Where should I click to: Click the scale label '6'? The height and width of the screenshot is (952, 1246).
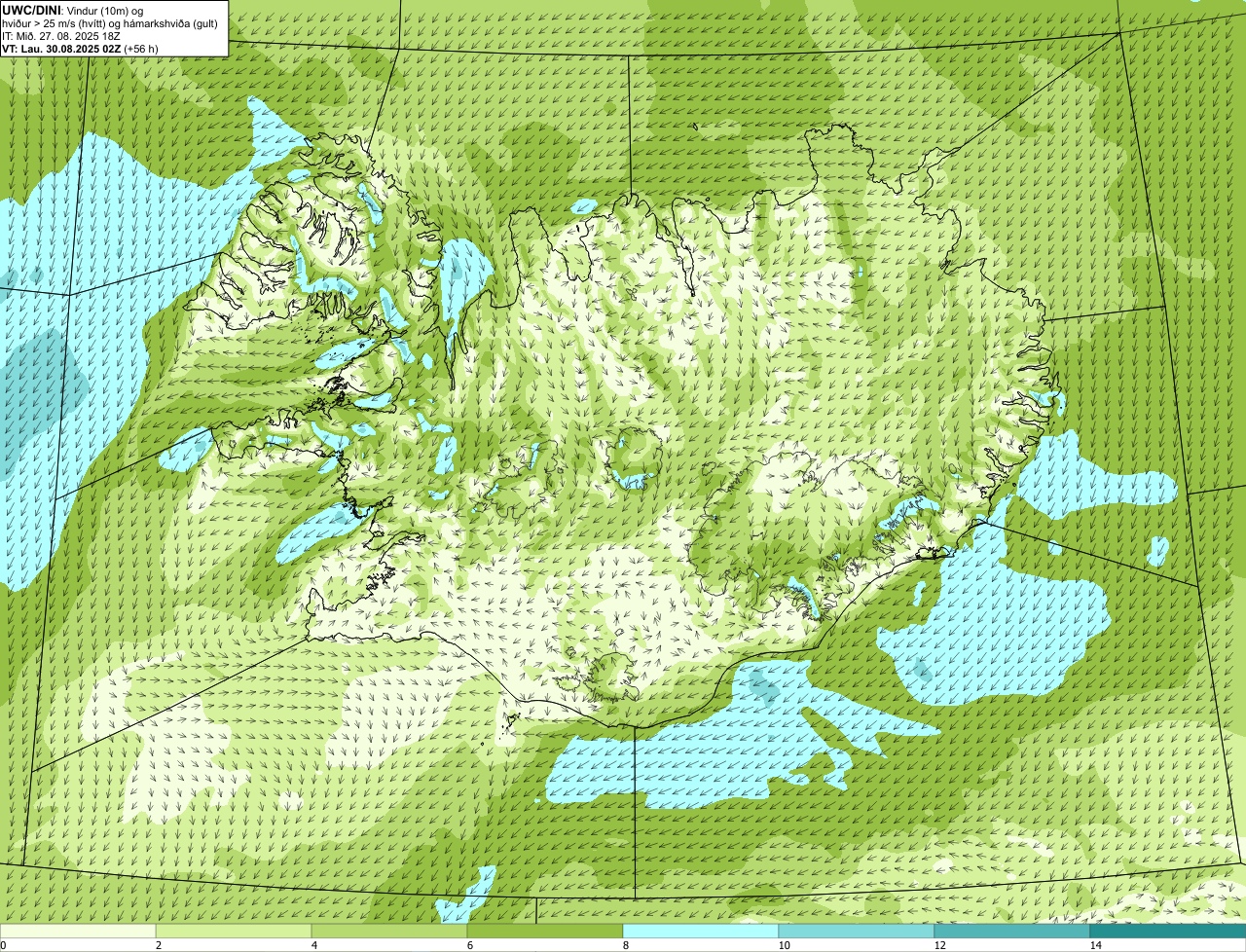point(469,945)
